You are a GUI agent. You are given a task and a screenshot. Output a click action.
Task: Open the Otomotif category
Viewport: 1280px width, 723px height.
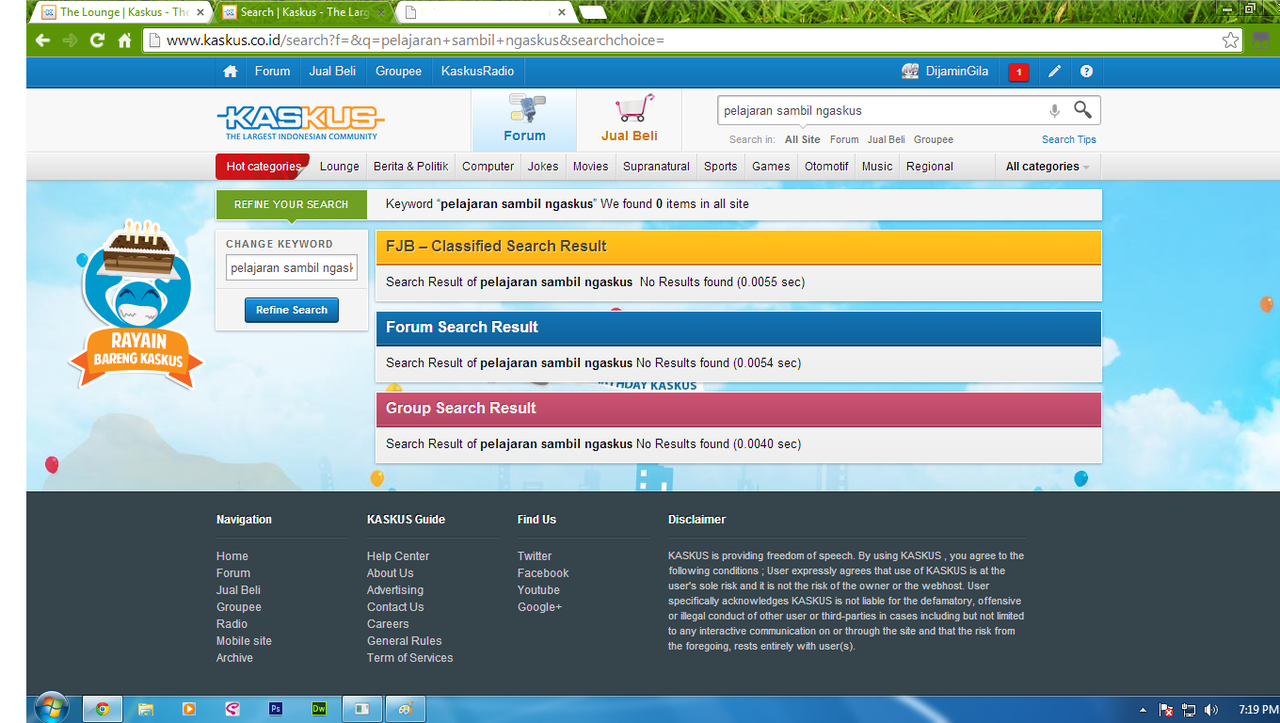point(826,166)
